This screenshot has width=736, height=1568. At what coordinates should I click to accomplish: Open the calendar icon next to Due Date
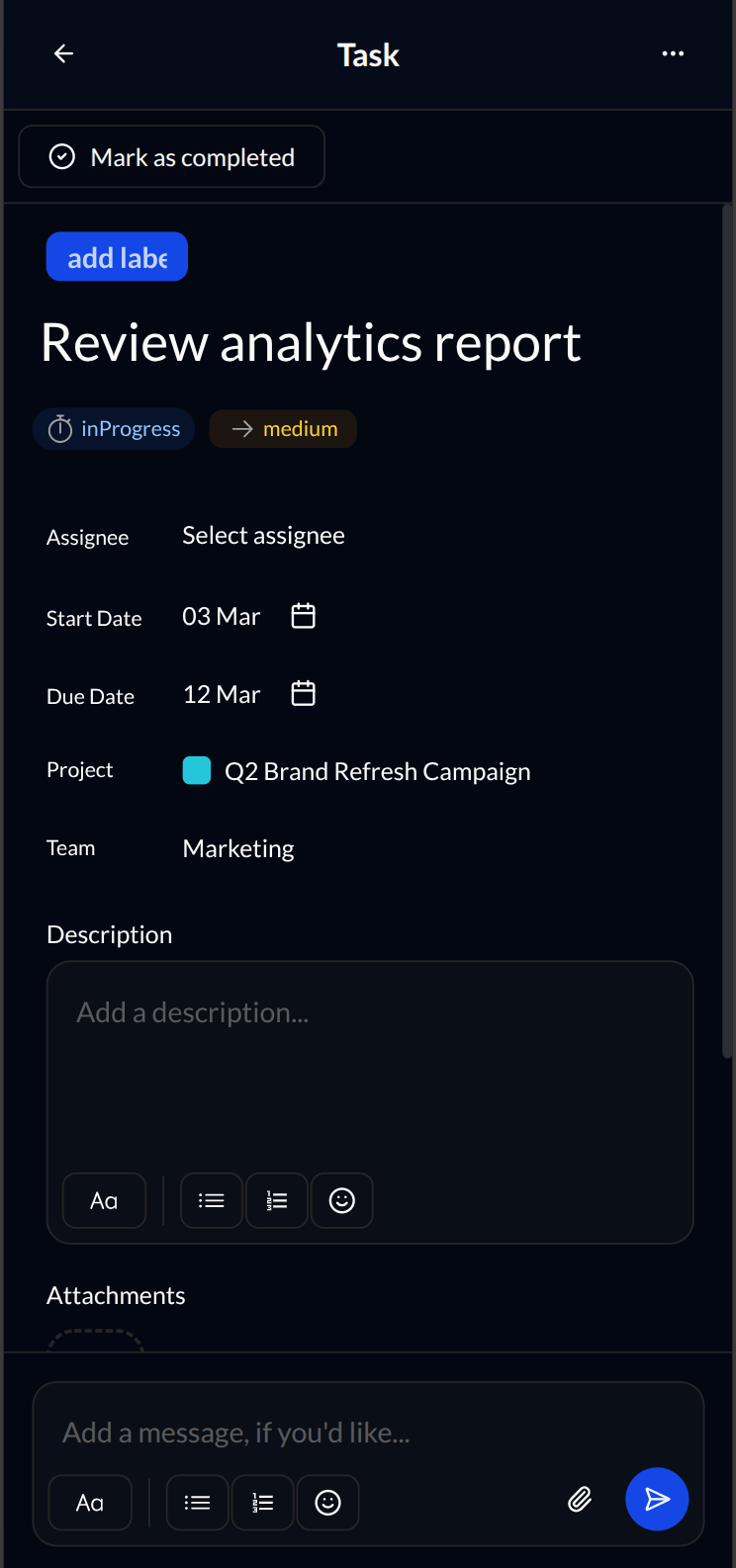click(303, 693)
